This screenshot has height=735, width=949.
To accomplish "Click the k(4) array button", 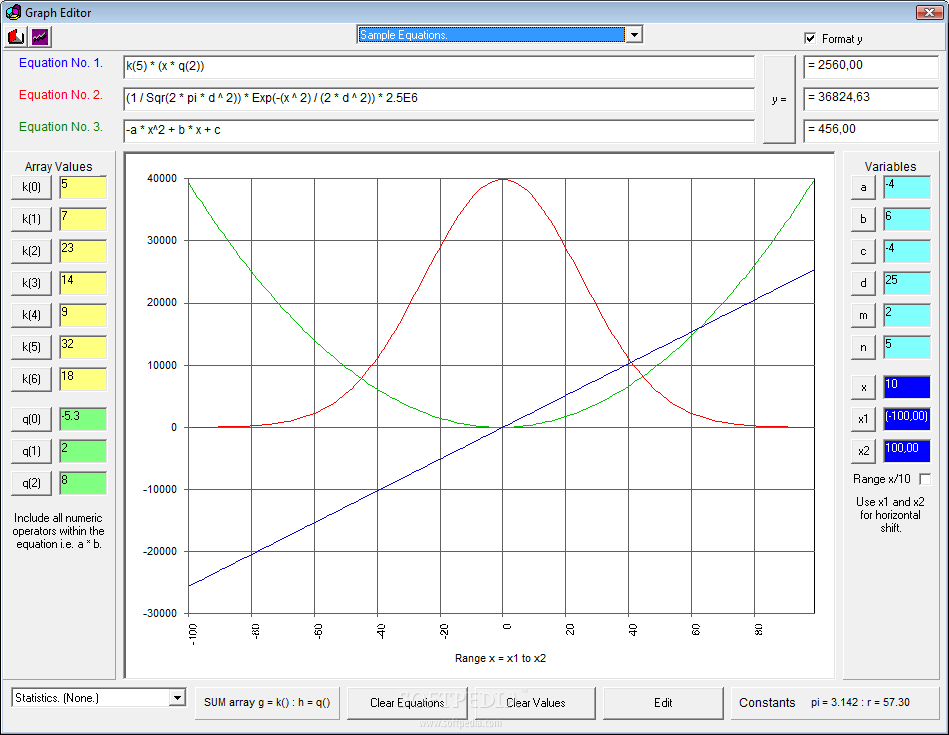I will click(31, 315).
